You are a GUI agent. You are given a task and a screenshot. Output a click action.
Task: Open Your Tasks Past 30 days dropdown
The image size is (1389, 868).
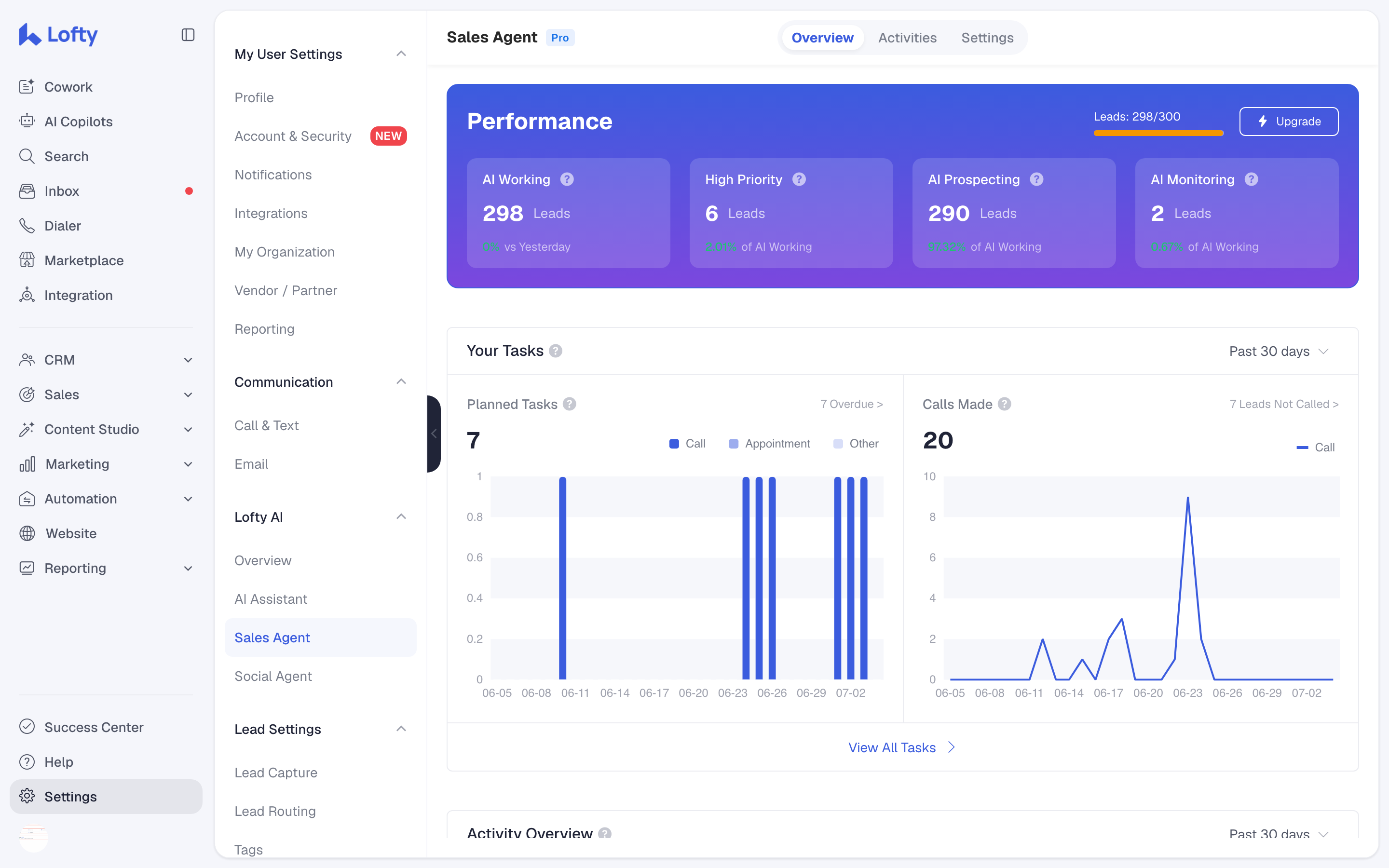click(x=1279, y=352)
